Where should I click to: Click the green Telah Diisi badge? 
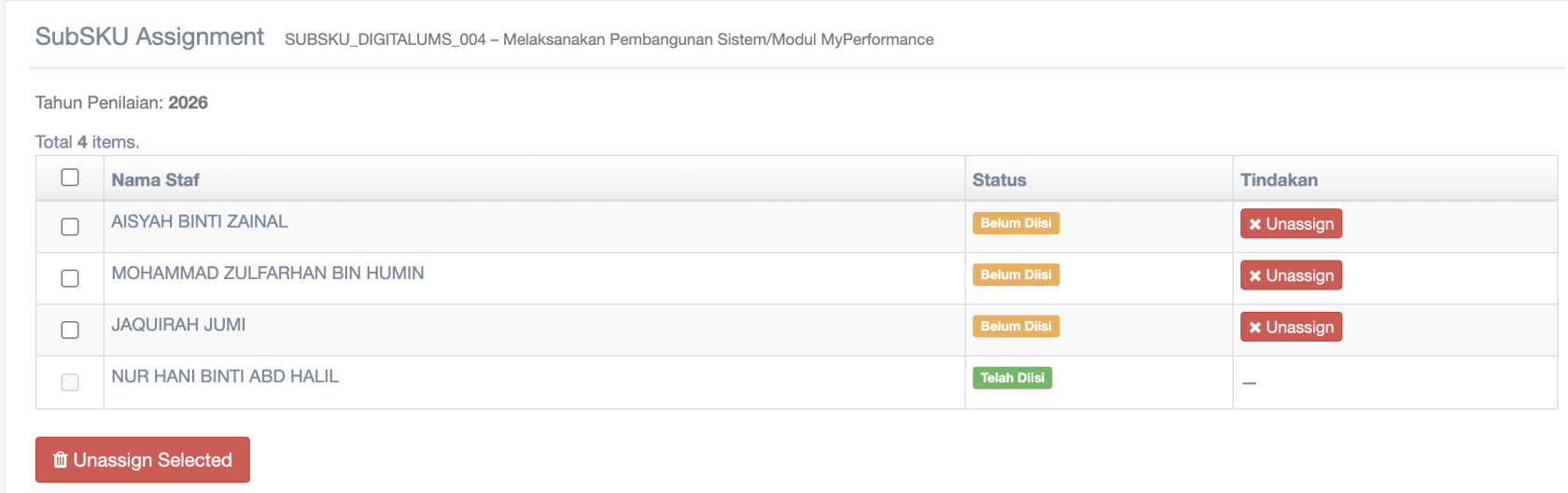pyautogui.click(x=1012, y=378)
